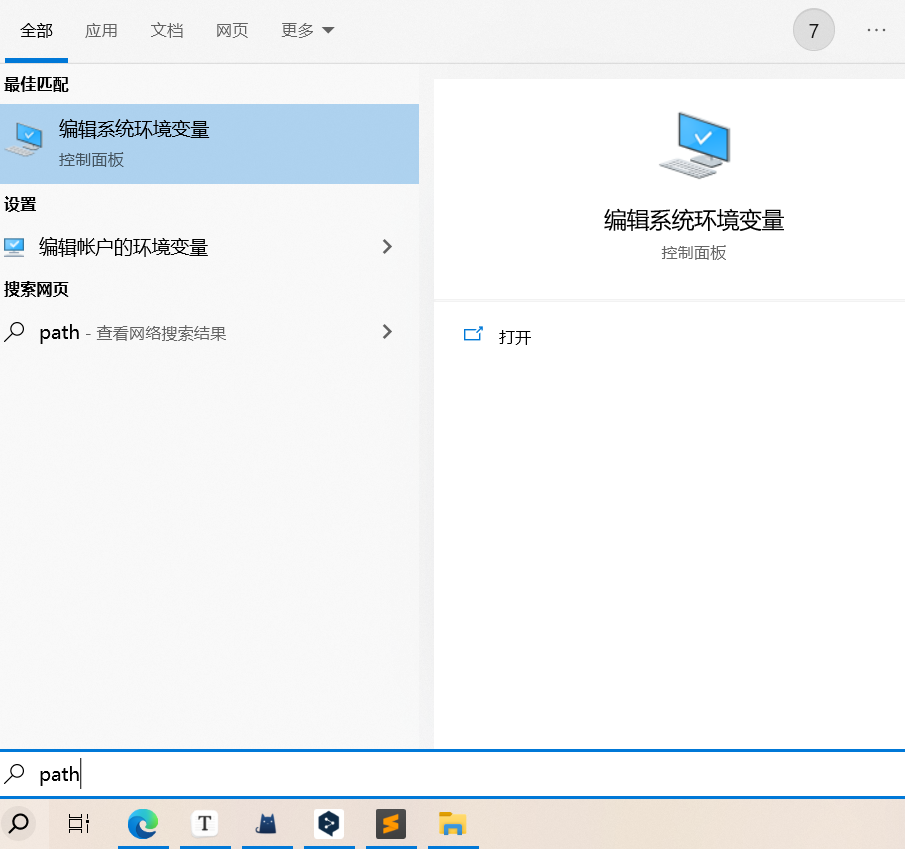Click the open-external icon beside 打开
This screenshot has height=849, width=905.
click(x=473, y=334)
